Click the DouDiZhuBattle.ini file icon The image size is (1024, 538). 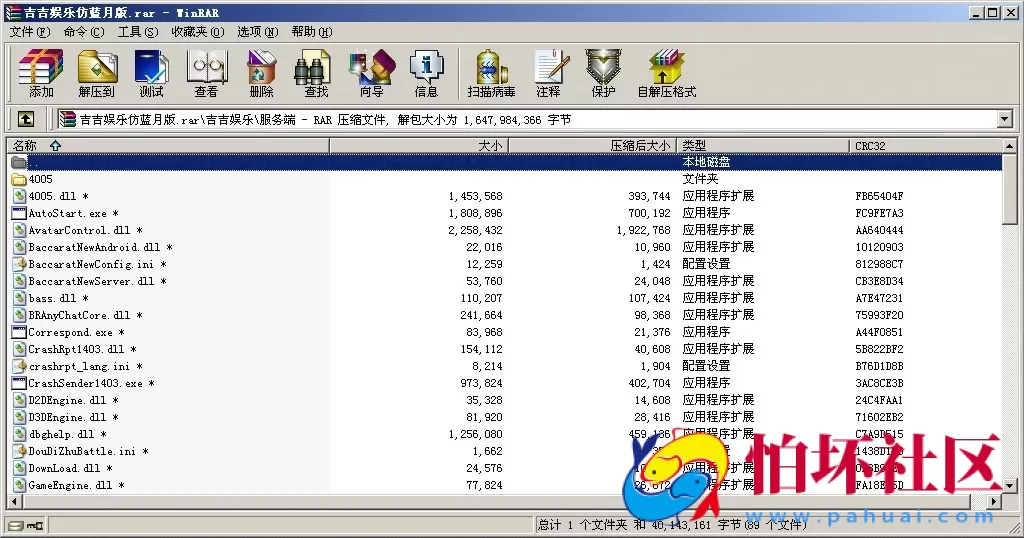pos(19,451)
